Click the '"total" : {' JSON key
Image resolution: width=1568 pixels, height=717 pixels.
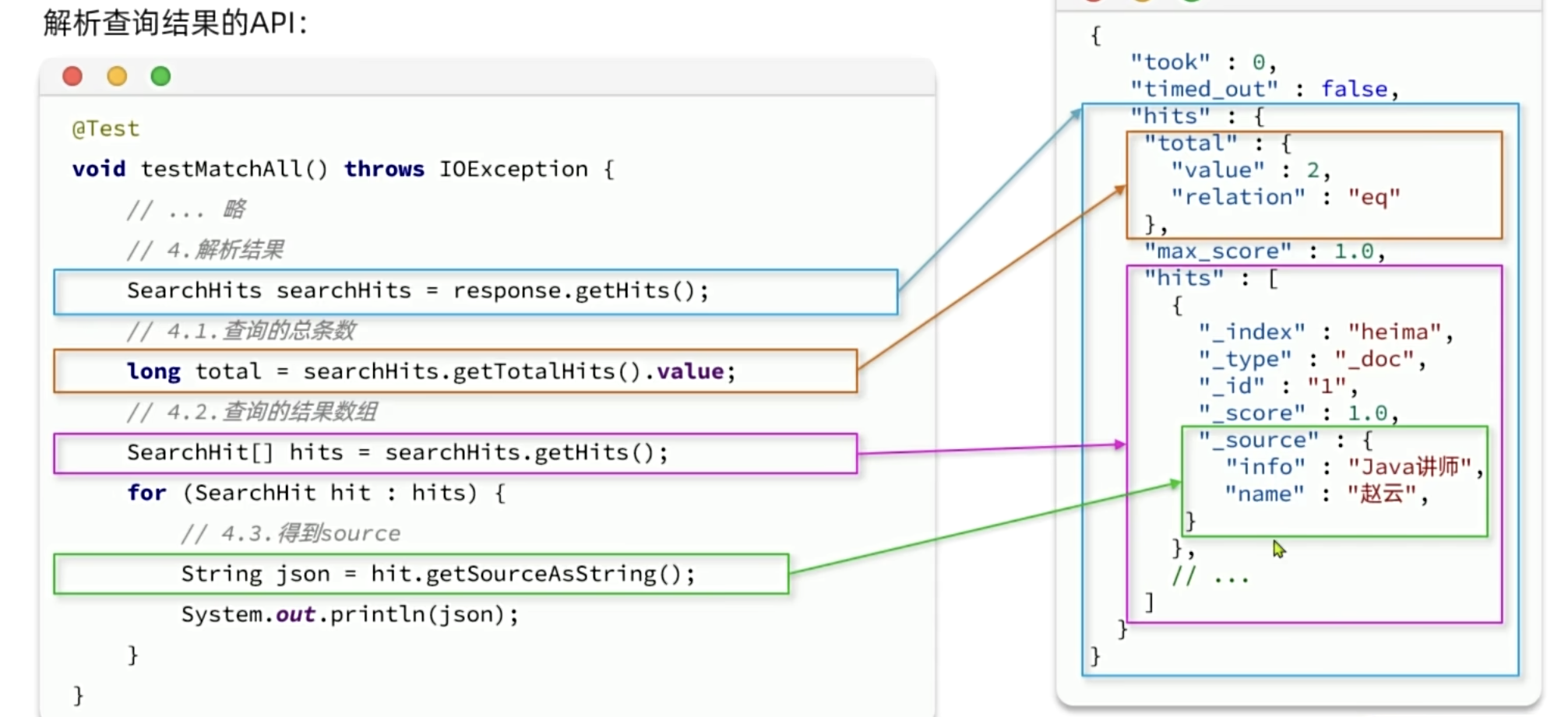[1217, 143]
